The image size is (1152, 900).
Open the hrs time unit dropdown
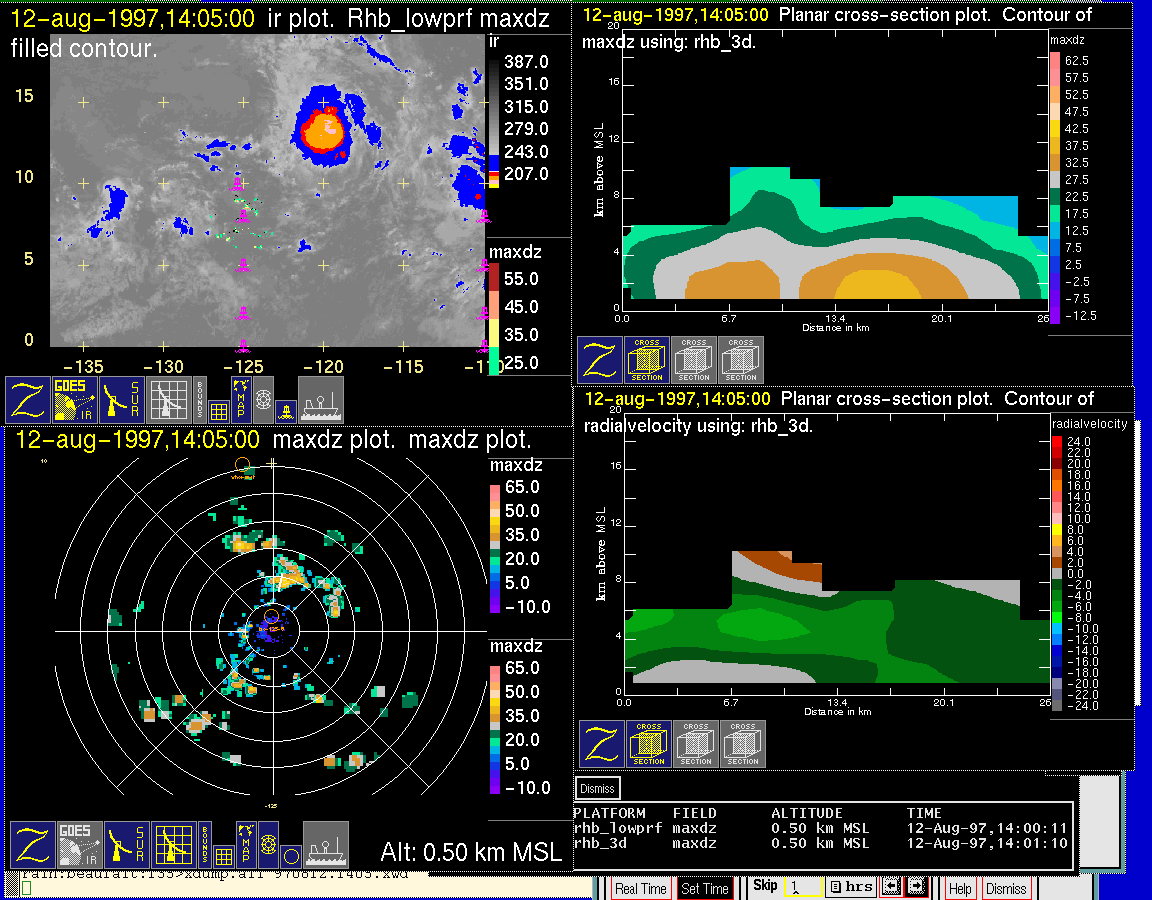(852, 887)
